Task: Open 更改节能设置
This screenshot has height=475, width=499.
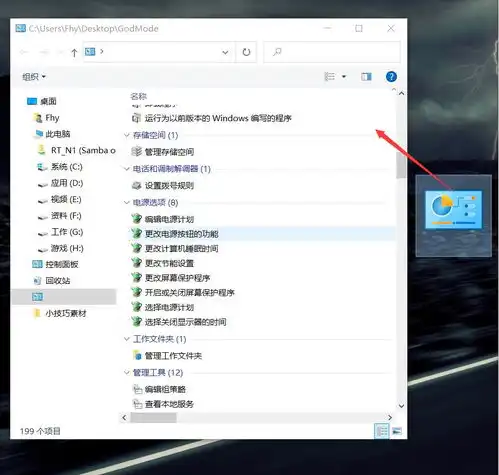Action: click(x=163, y=263)
